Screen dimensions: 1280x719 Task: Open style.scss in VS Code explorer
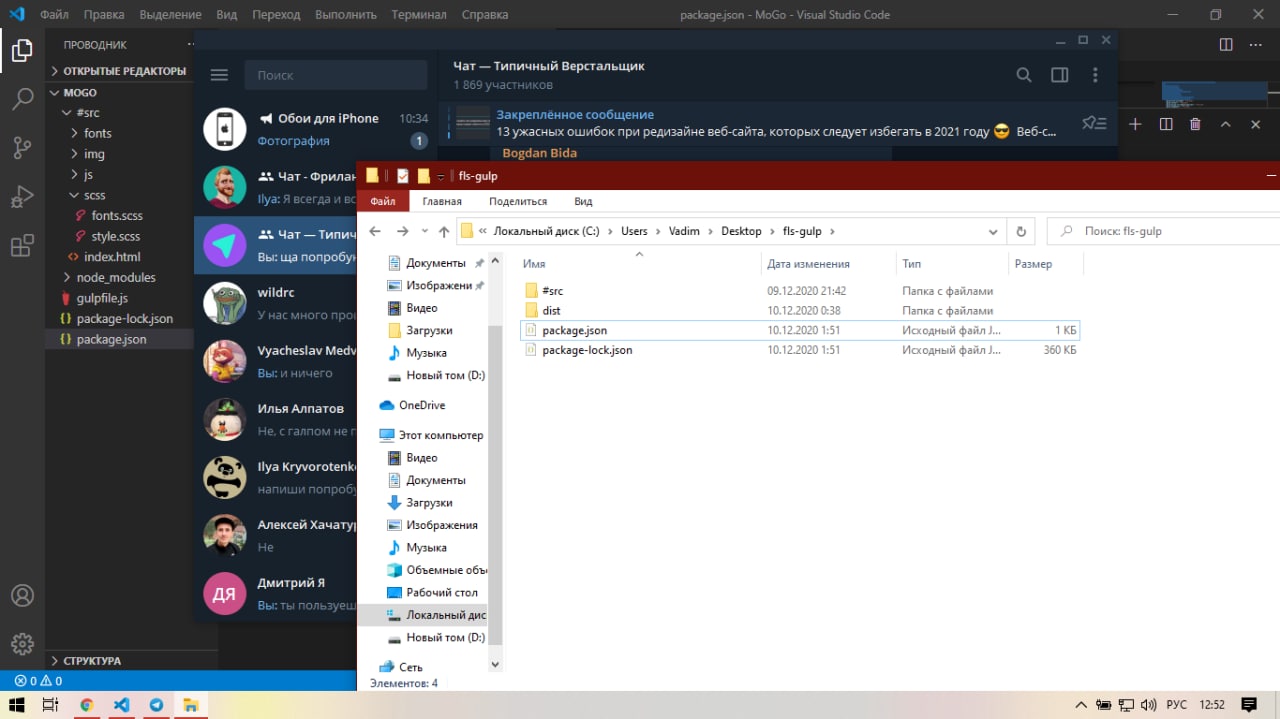(x=115, y=236)
